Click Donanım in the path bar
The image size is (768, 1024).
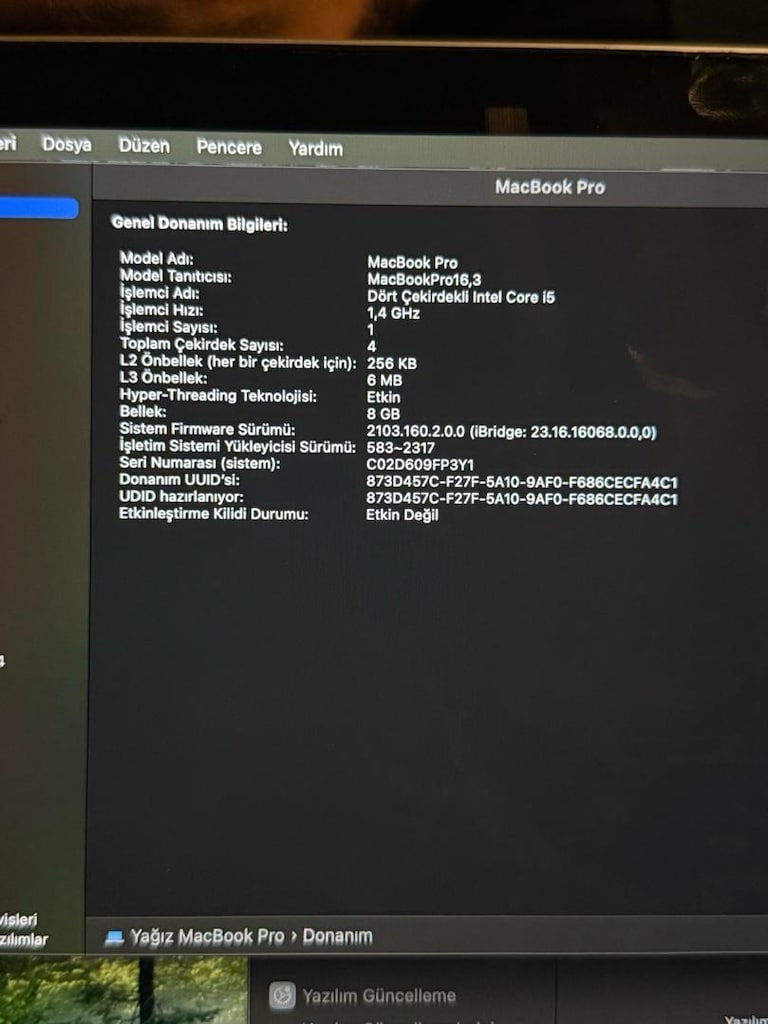coord(337,936)
